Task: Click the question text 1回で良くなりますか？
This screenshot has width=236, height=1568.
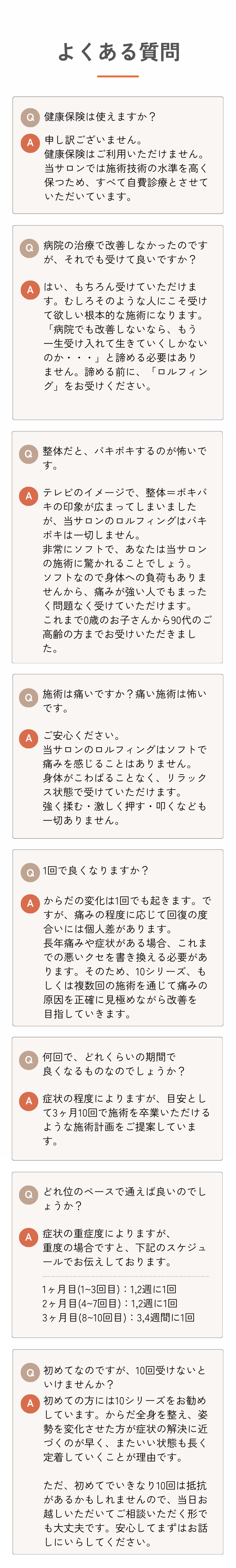Action: [95, 871]
